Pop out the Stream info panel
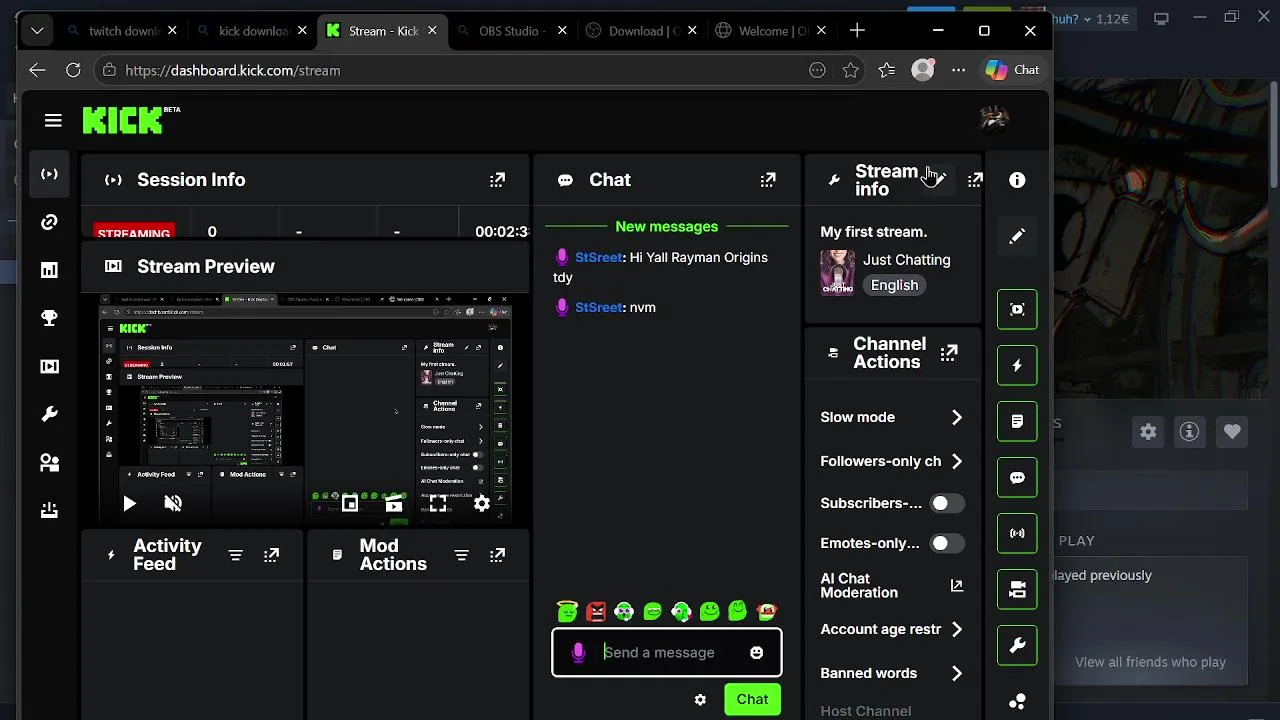The image size is (1280, 720). click(975, 180)
